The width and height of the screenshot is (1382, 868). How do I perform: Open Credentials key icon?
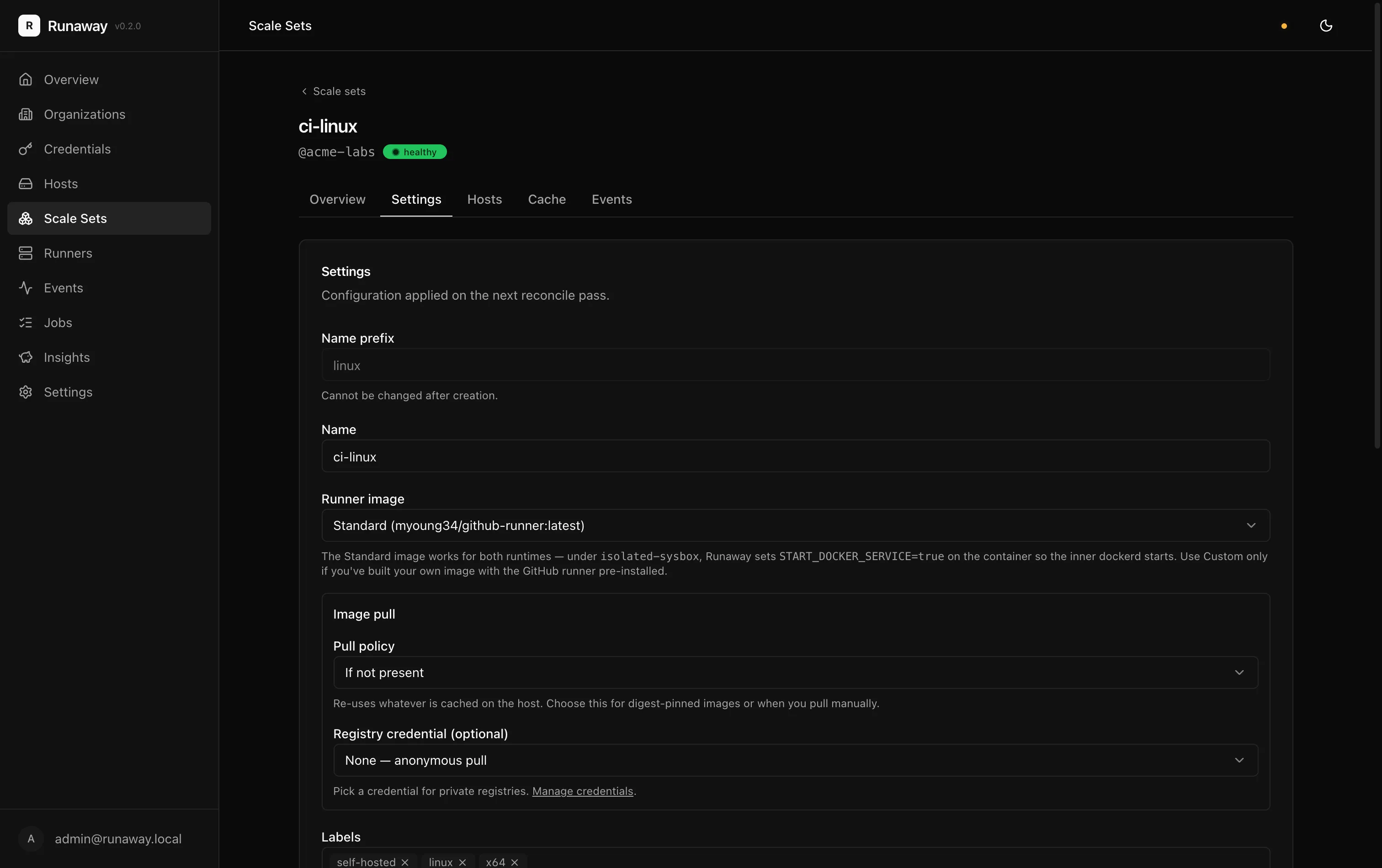[25, 149]
